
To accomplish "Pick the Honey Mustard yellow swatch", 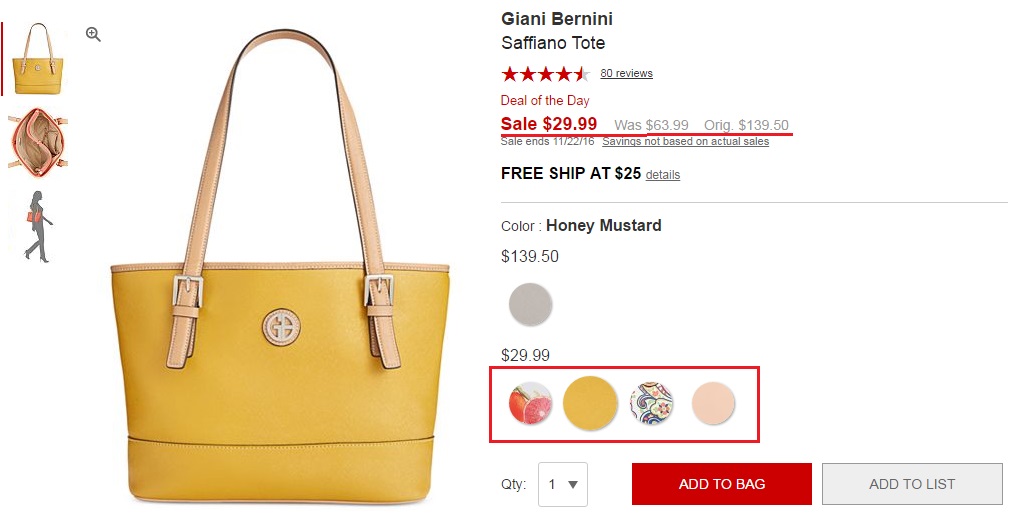I will coord(591,403).
